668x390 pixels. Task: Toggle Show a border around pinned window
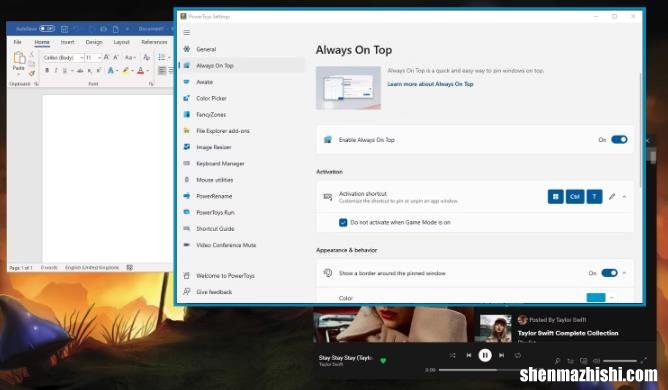click(609, 273)
